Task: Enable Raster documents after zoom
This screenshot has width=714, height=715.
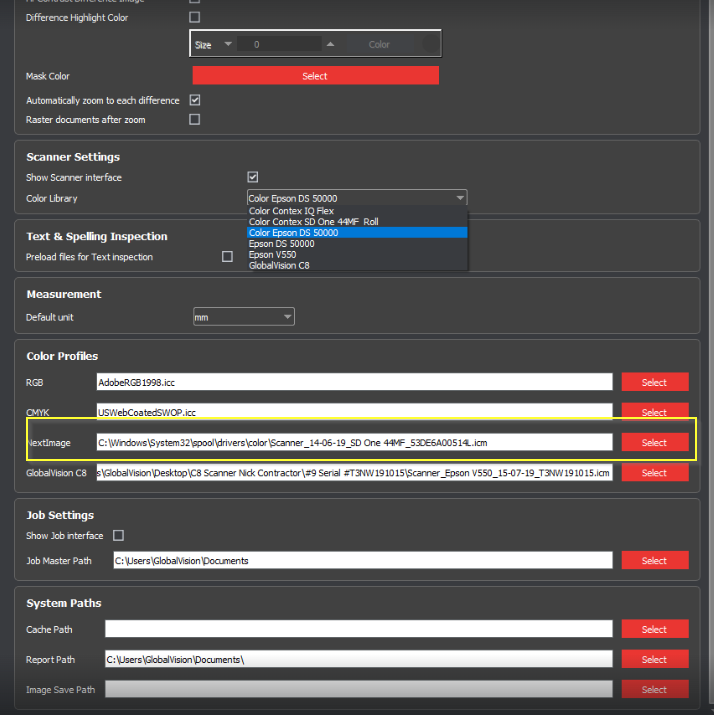Action: [x=195, y=119]
